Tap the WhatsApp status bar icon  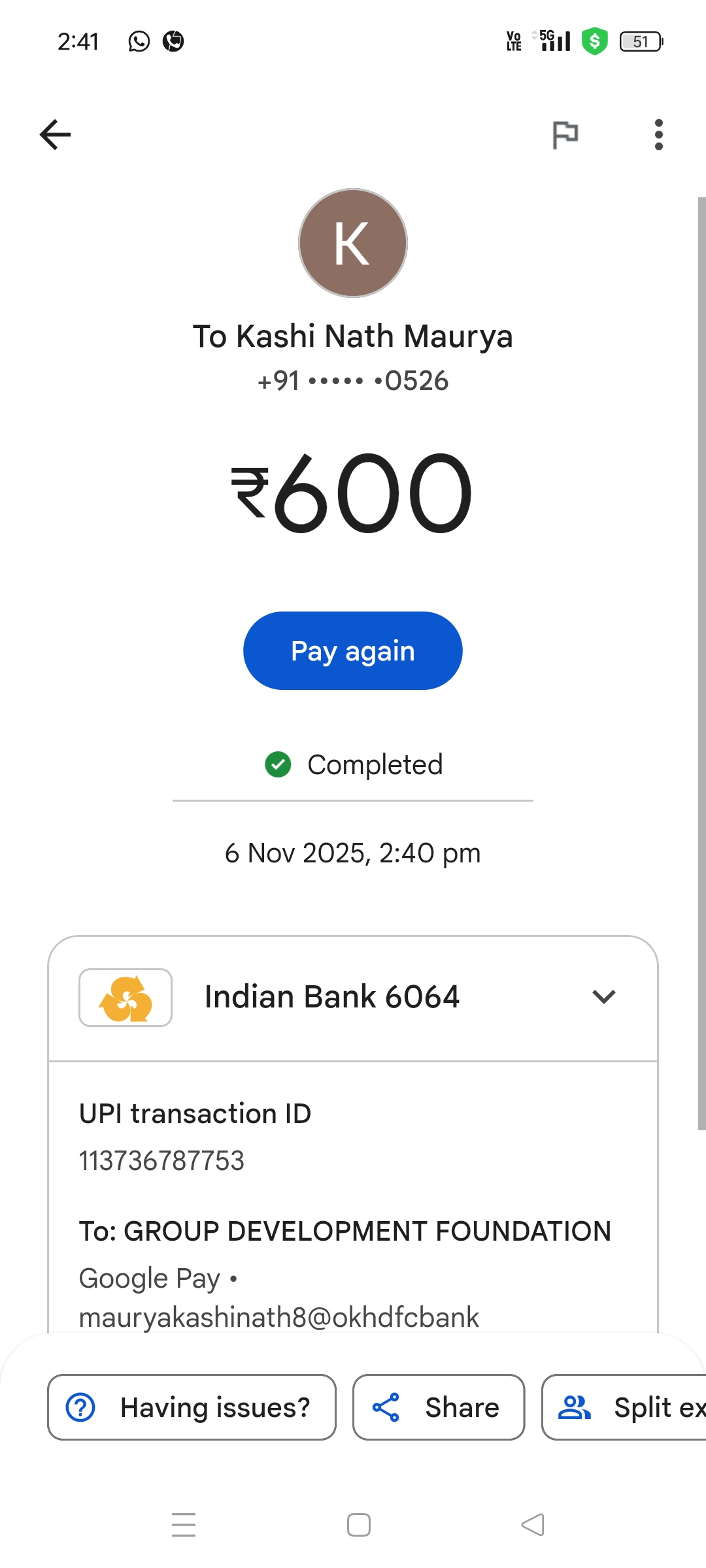pos(139,42)
